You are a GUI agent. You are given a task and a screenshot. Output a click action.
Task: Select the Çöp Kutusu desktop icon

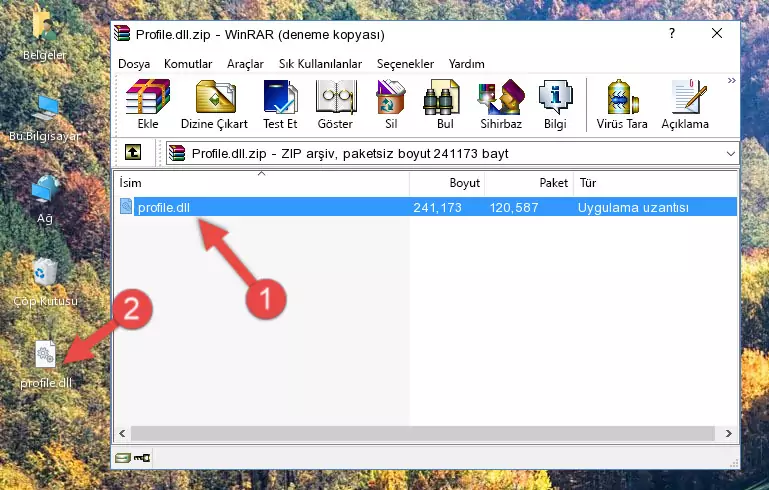coord(45,282)
